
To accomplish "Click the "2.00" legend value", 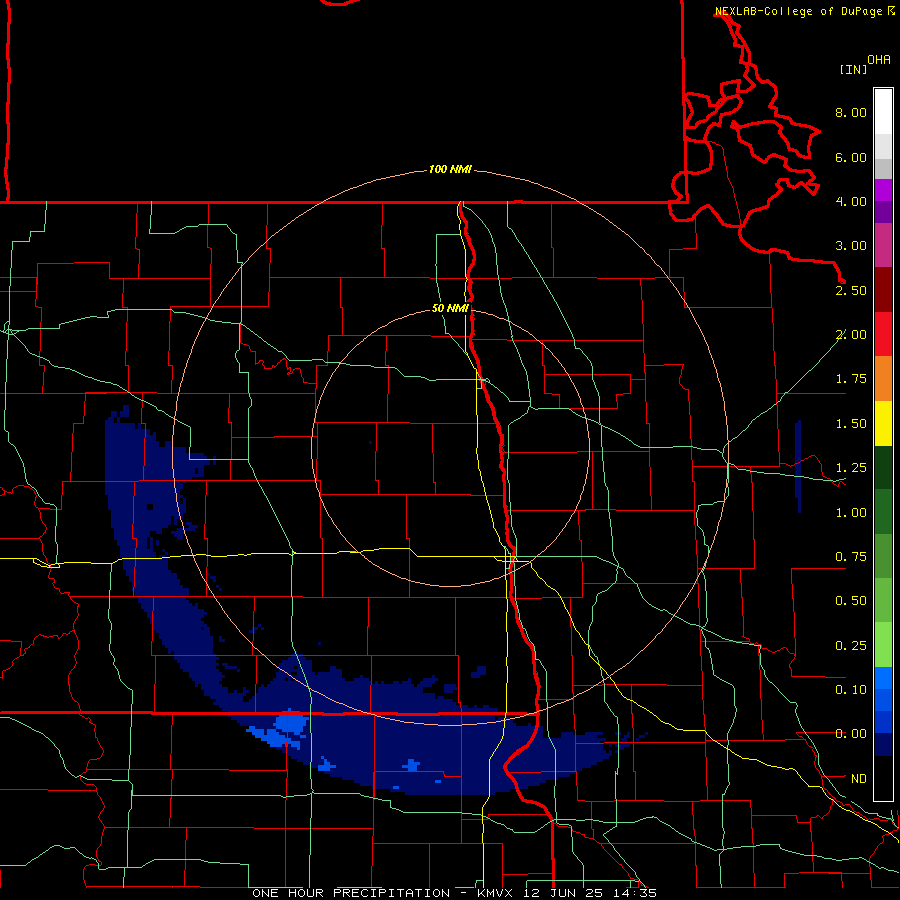I will (x=851, y=335).
